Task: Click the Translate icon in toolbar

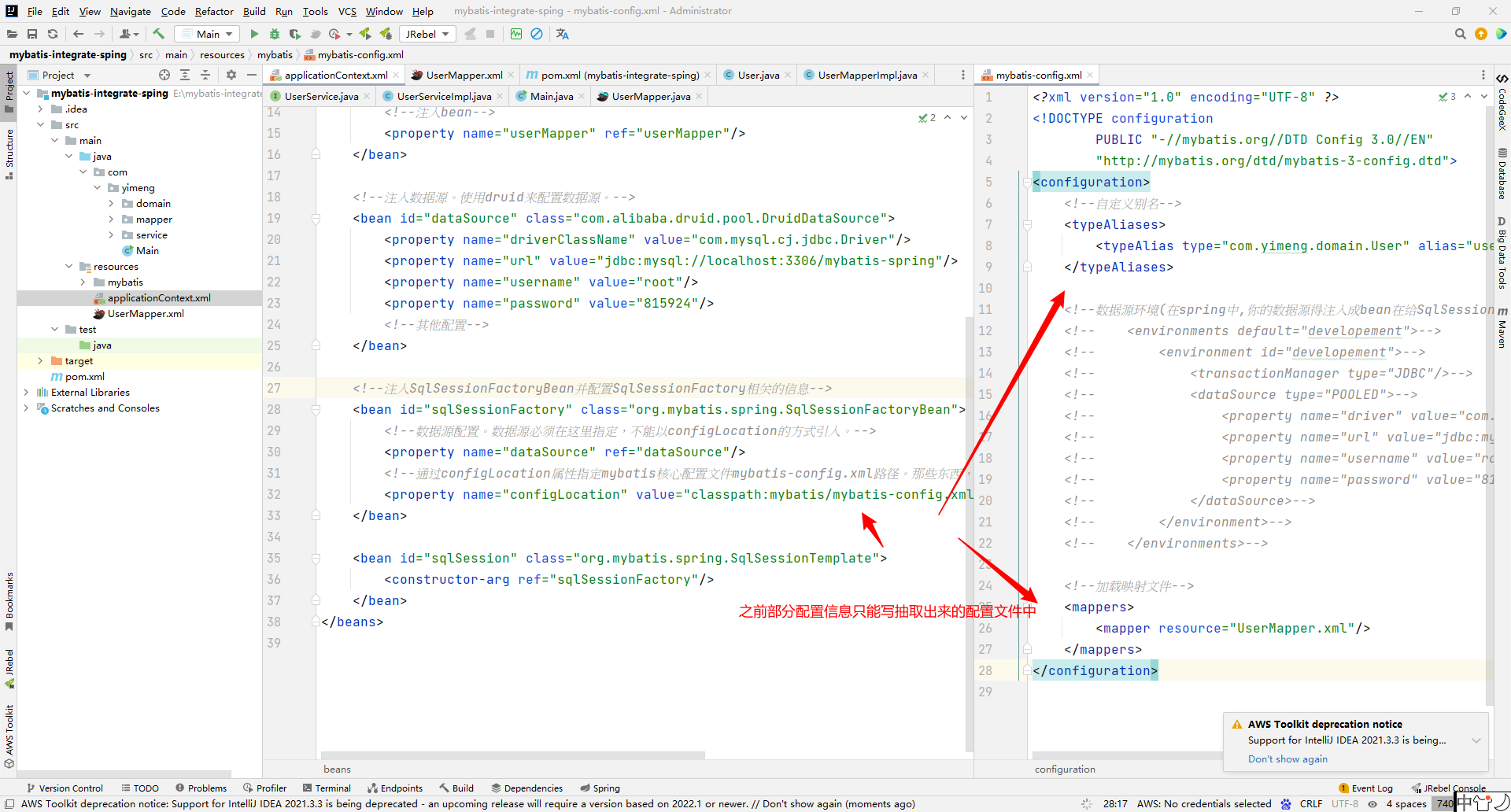Action: pyautogui.click(x=562, y=34)
